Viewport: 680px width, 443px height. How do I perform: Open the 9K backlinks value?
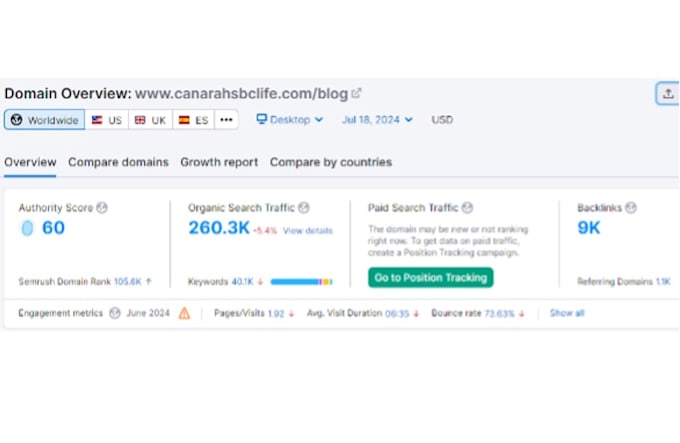pos(588,228)
